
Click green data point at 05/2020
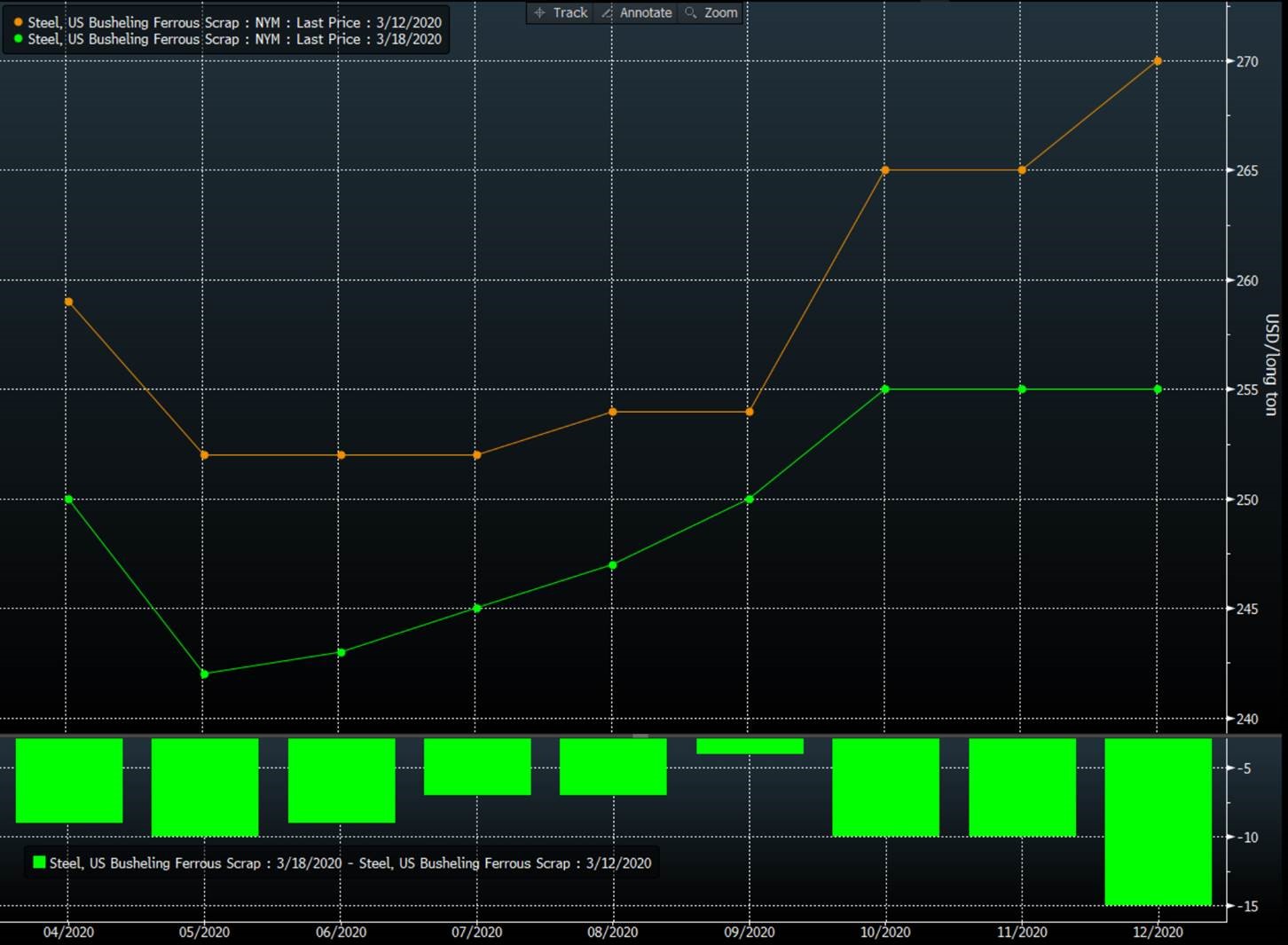pos(205,674)
